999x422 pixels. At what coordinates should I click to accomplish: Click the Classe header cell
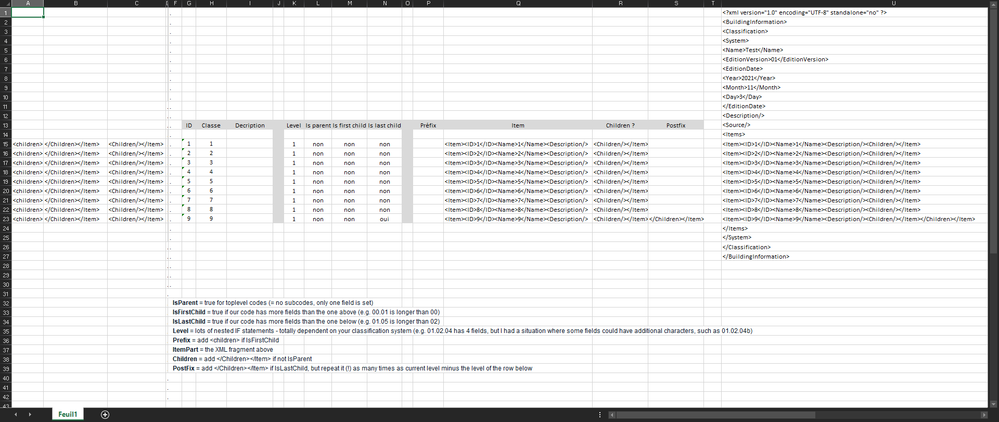click(x=211, y=126)
